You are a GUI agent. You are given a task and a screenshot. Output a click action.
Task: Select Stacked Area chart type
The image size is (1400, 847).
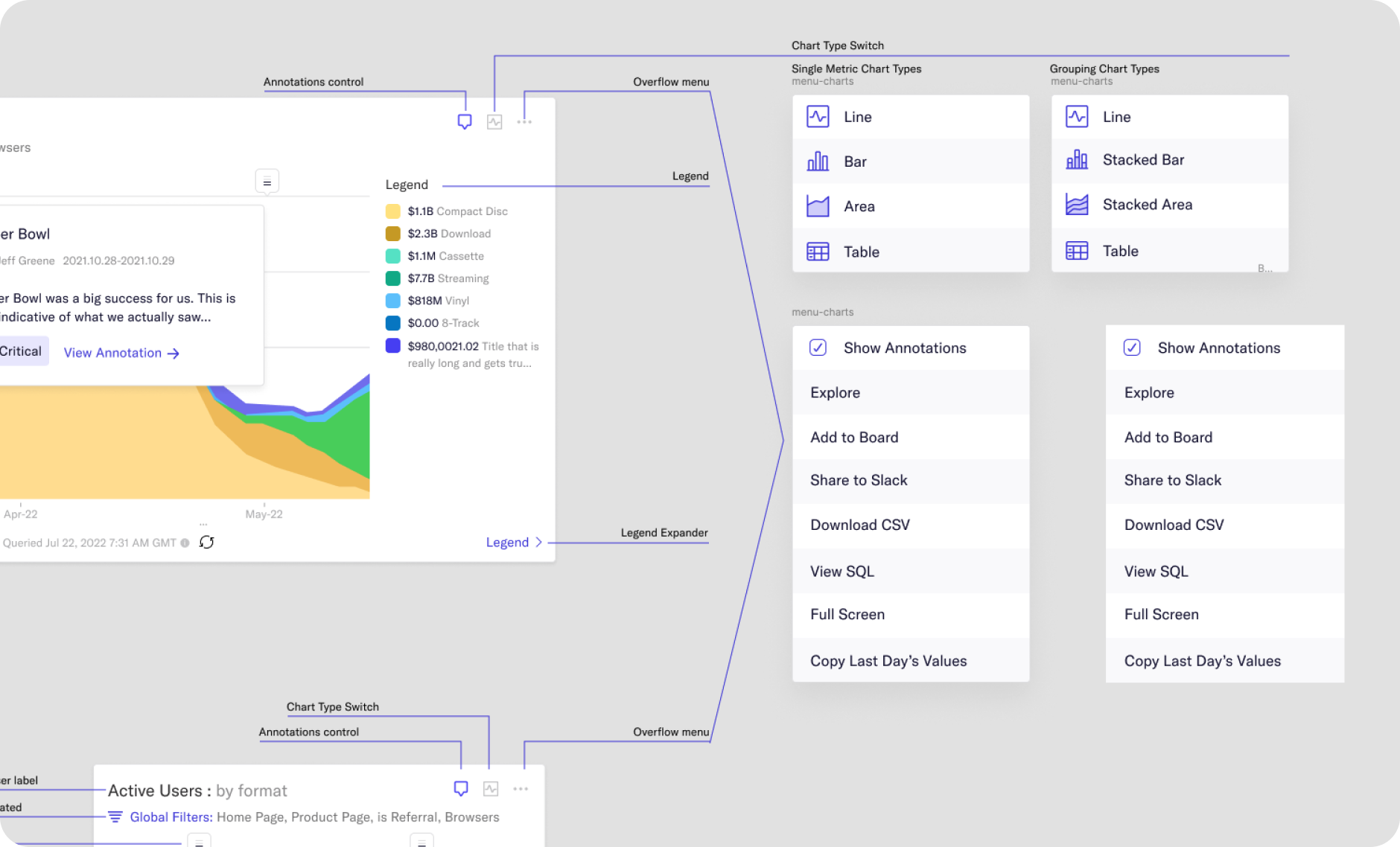coord(1170,205)
